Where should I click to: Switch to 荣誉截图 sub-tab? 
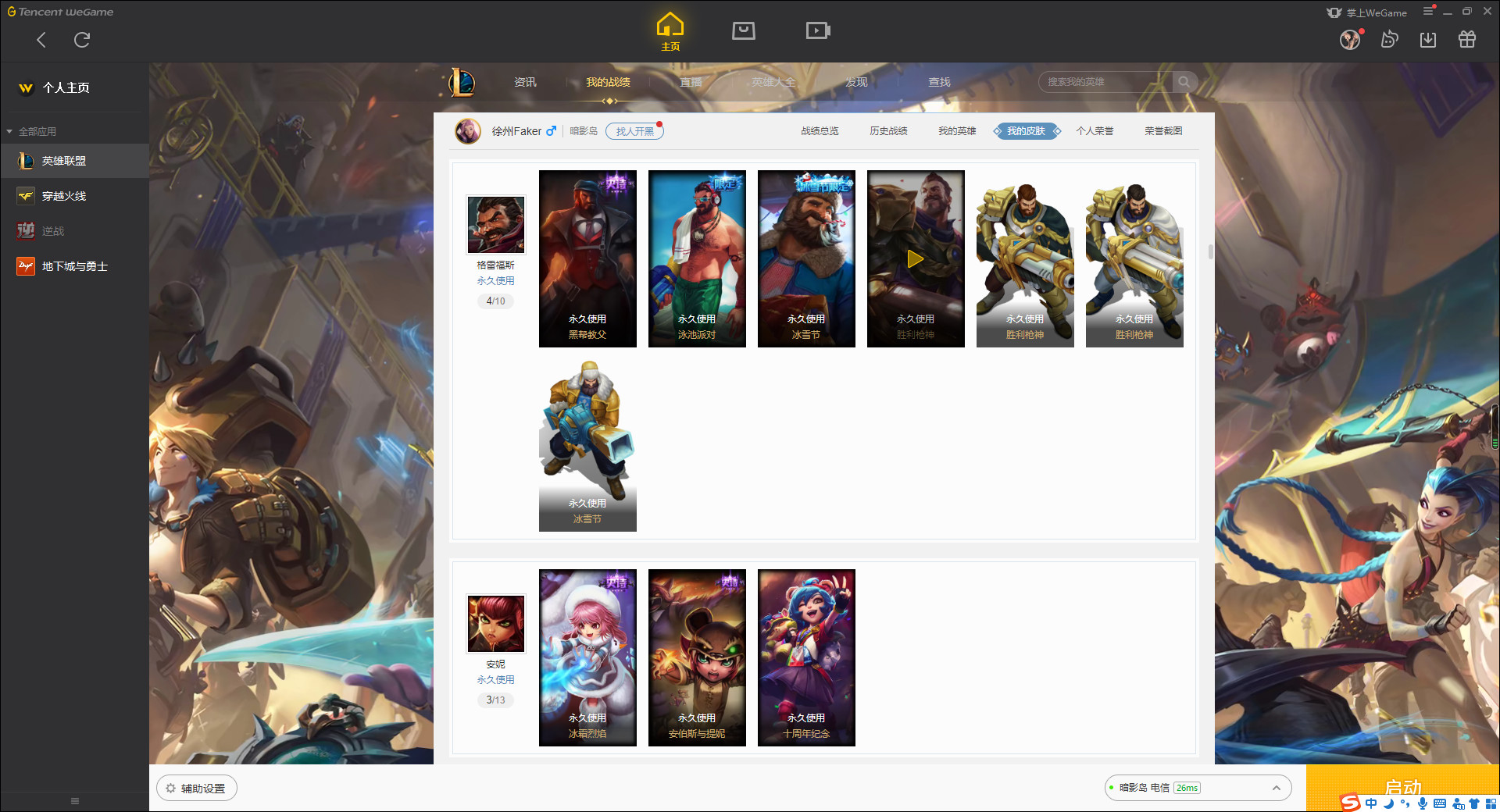coord(1163,131)
